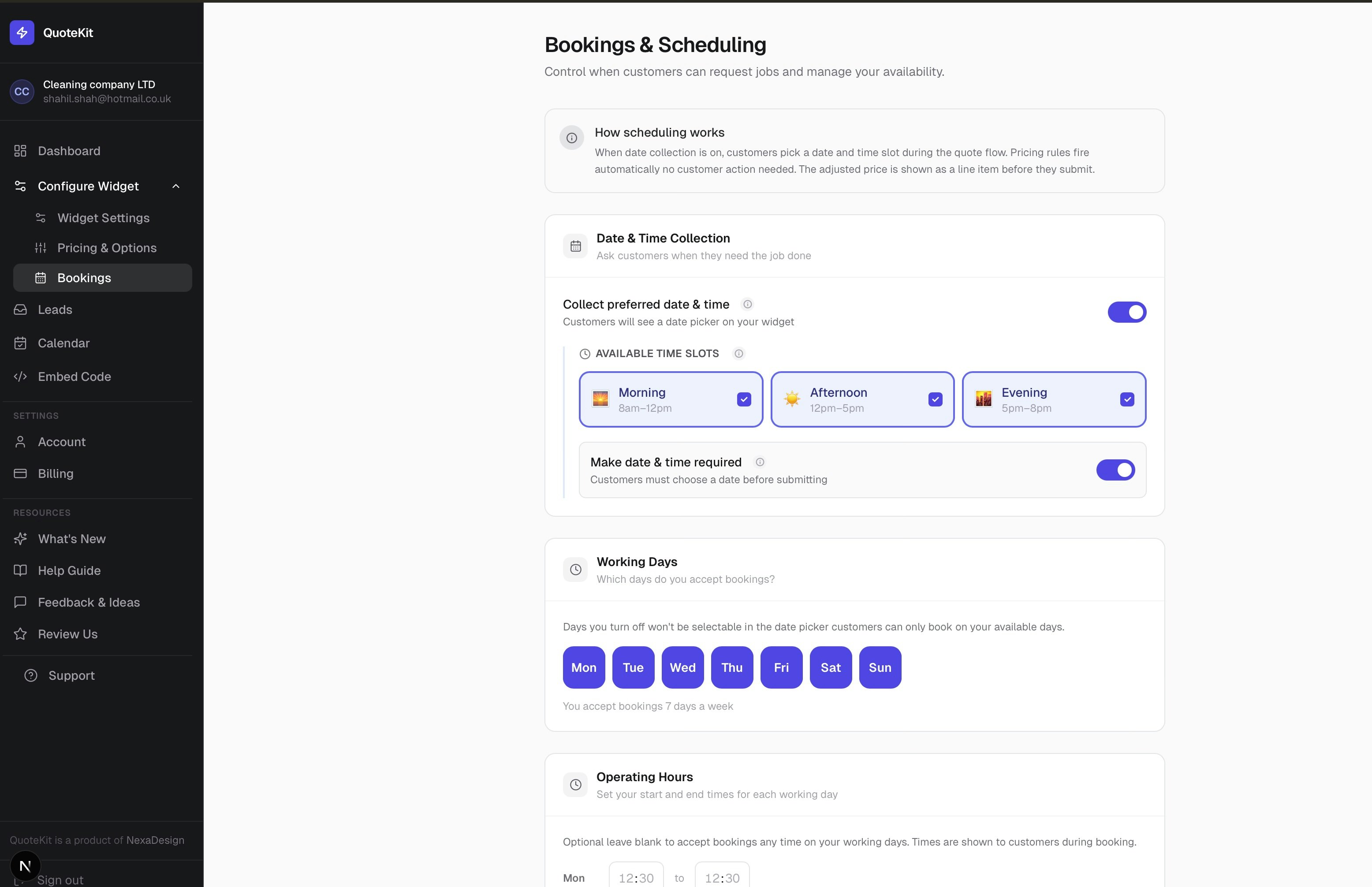Image resolution: width=1372 pixels, height=887 pixels.
Task: Toggle the Sat working day button
Action: 831,667
